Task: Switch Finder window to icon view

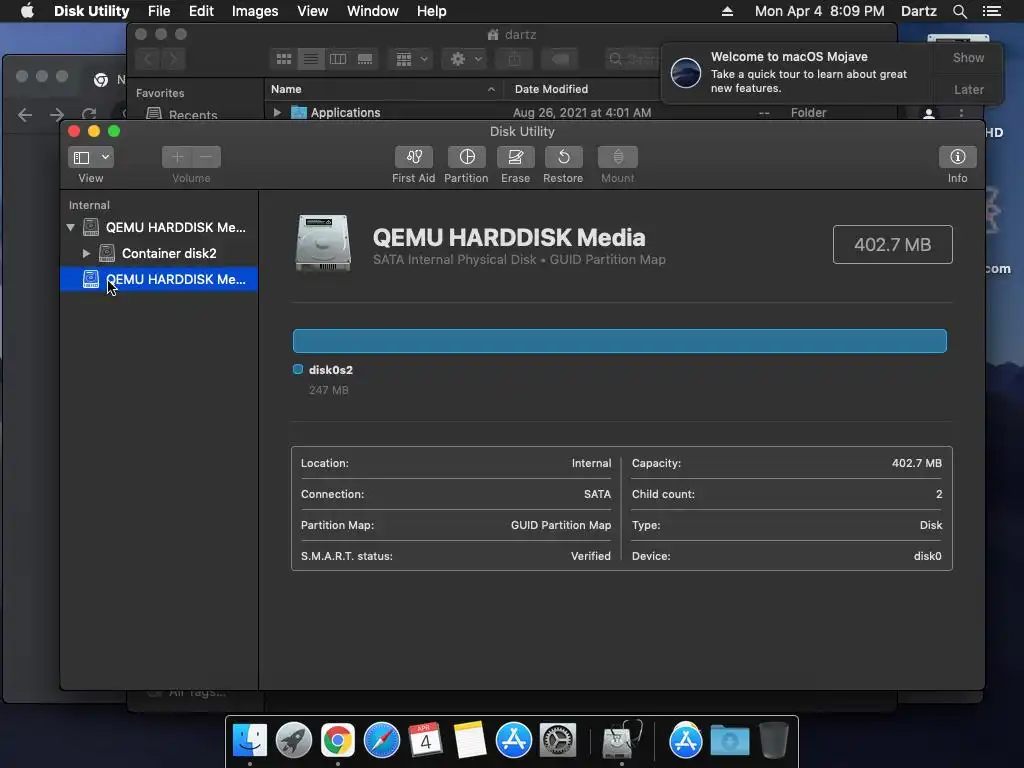Action: [284, 59]
